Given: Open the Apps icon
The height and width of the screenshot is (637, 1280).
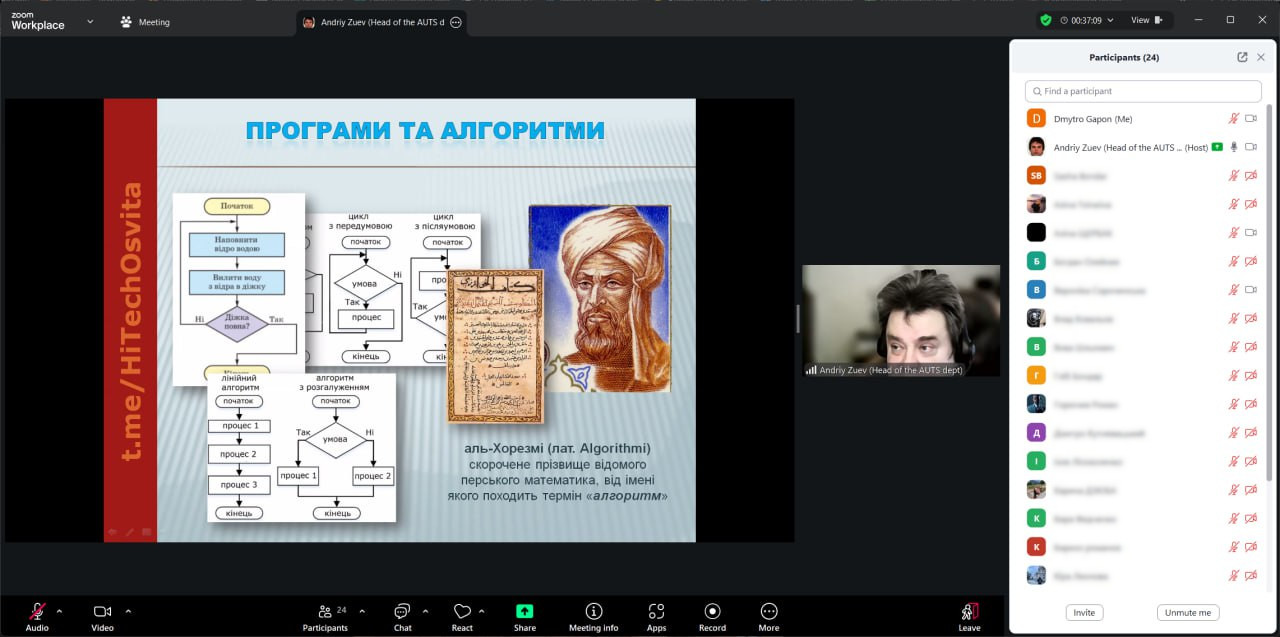Looking at the screenshot, I should [x=656, y=611].
